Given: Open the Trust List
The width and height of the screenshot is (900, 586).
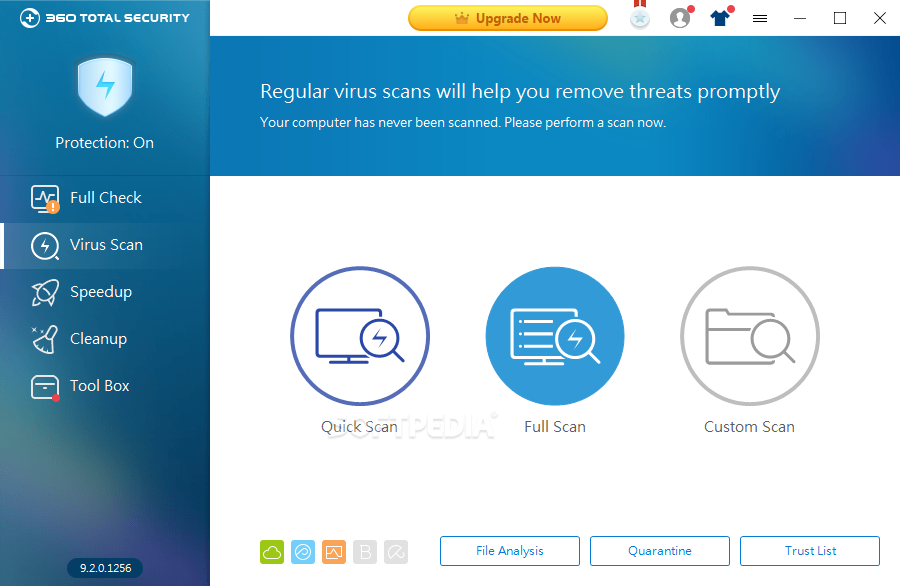Looking at the screenshot, I should click(810, 551).
